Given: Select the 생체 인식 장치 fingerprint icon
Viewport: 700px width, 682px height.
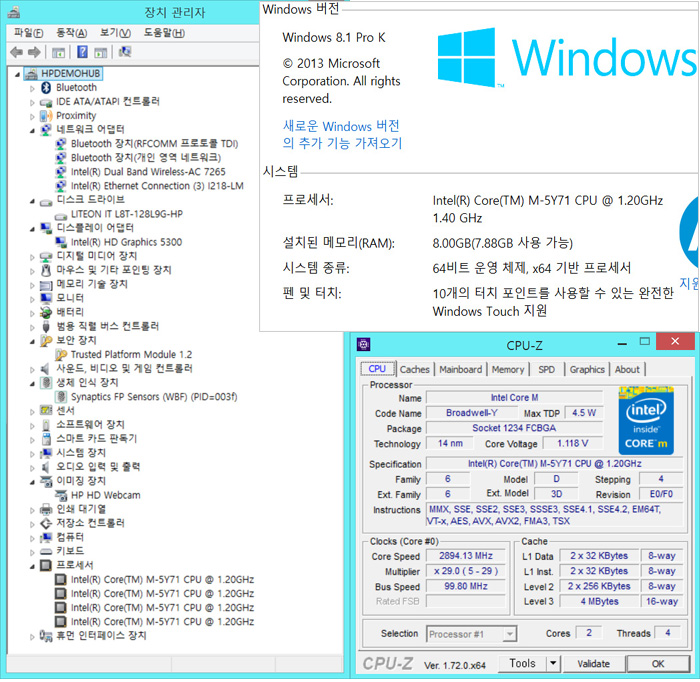Looking at the screenshot, I should pyautogui.click(x=46, y=383).
